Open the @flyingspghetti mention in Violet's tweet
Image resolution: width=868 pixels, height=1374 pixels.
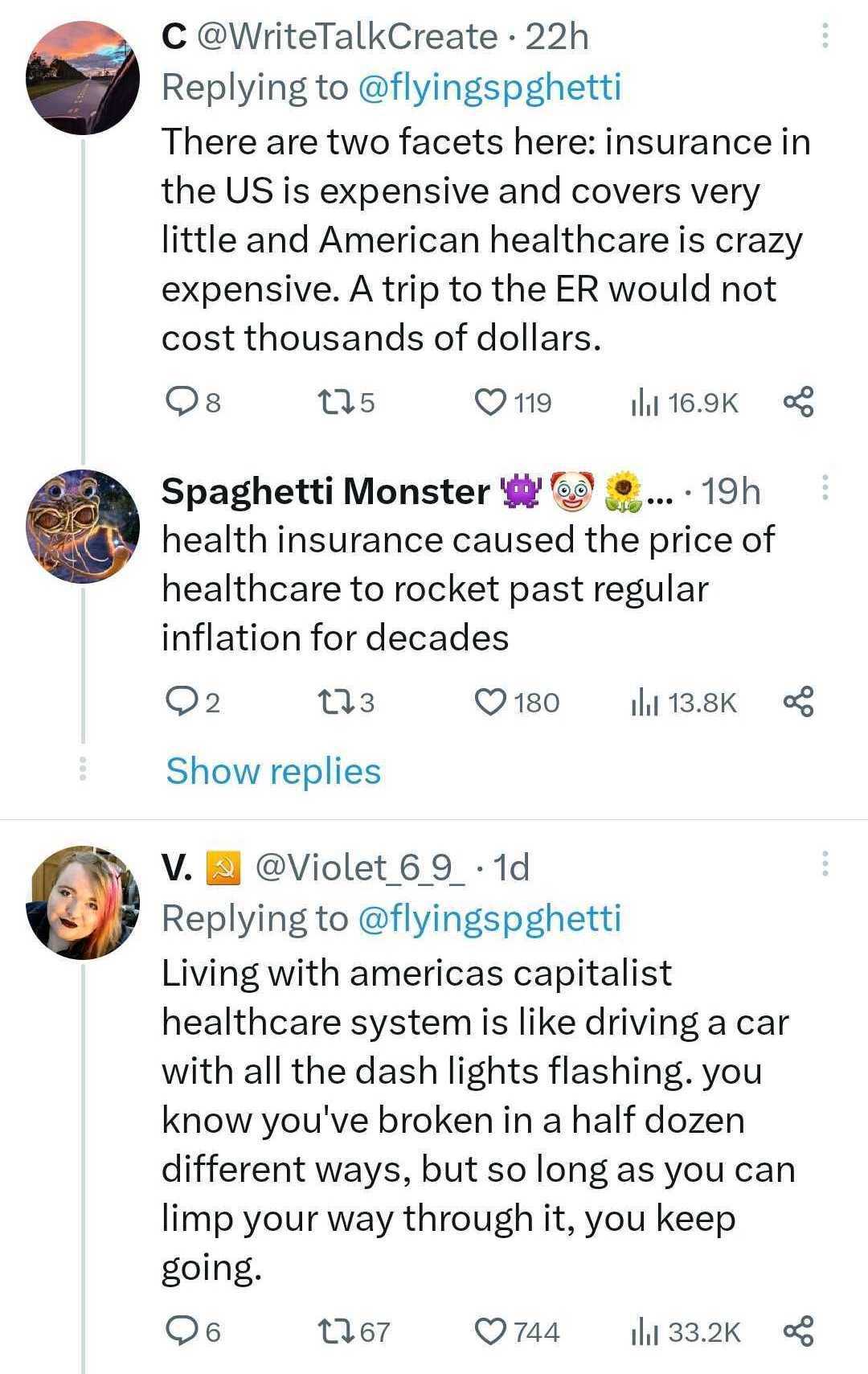point(488,918)
